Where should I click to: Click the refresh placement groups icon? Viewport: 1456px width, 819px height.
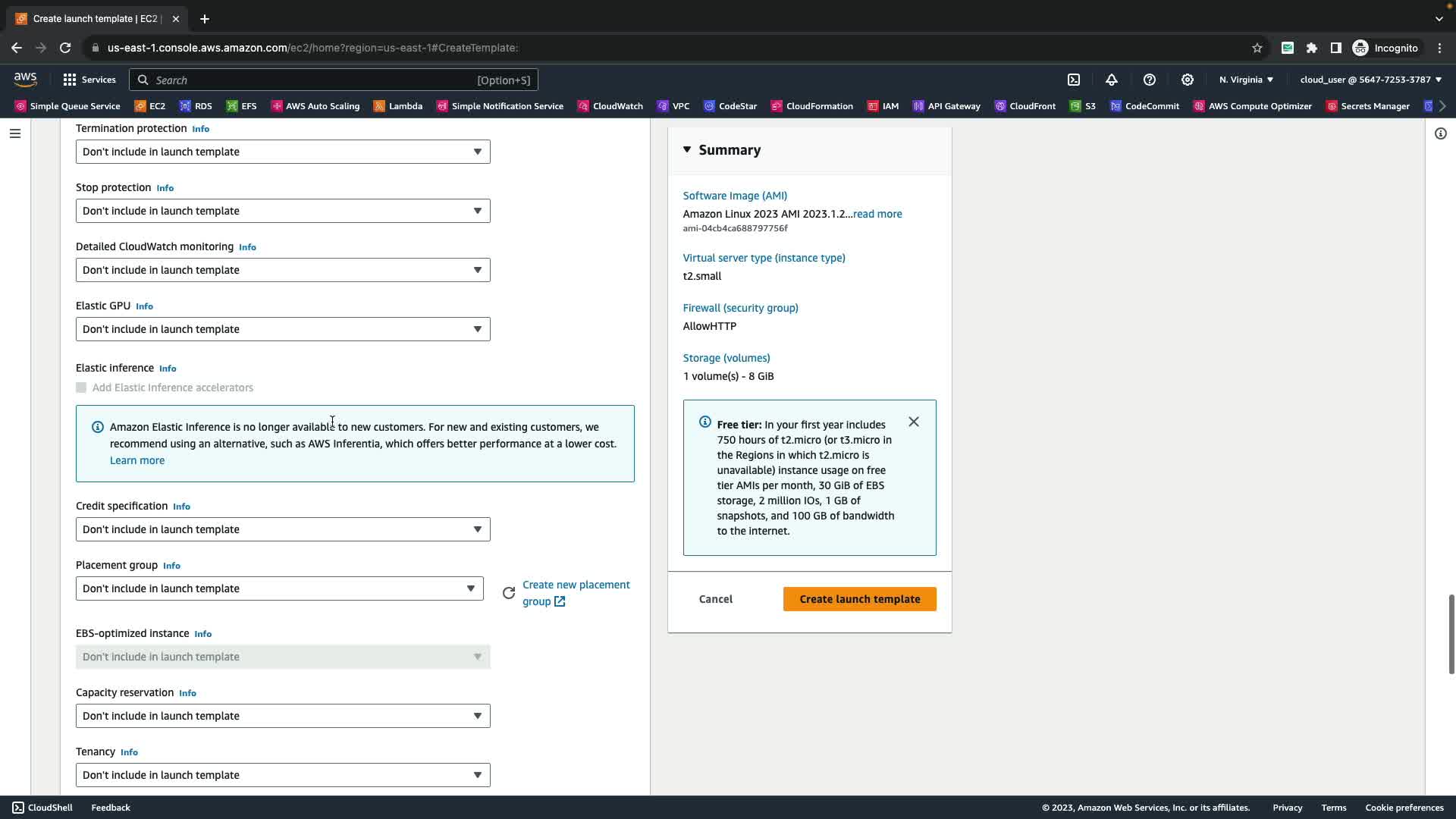509,593
